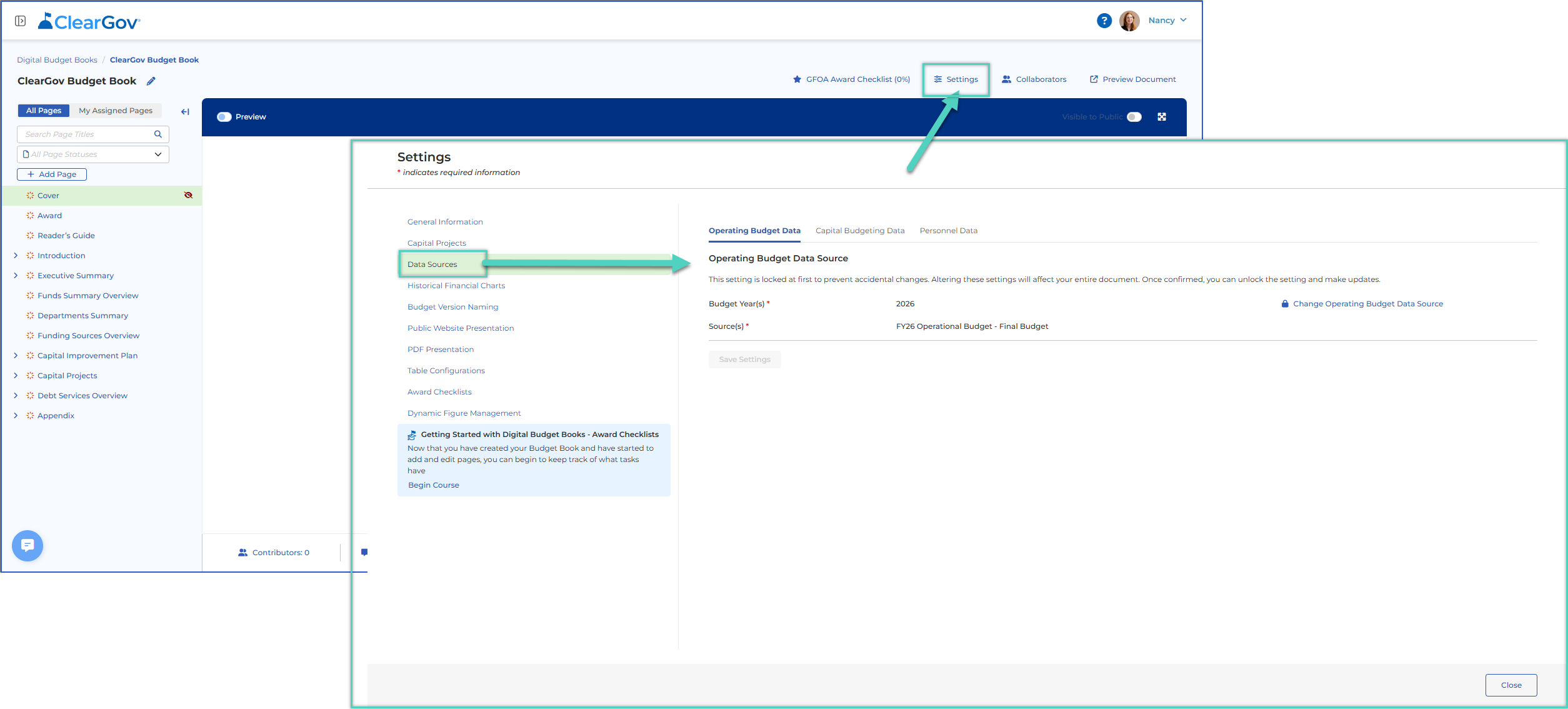The image size is (1568, 709).
Task: Edit the budget book title pencil icon
Action: pyautogui.click(x=151, y=81)
